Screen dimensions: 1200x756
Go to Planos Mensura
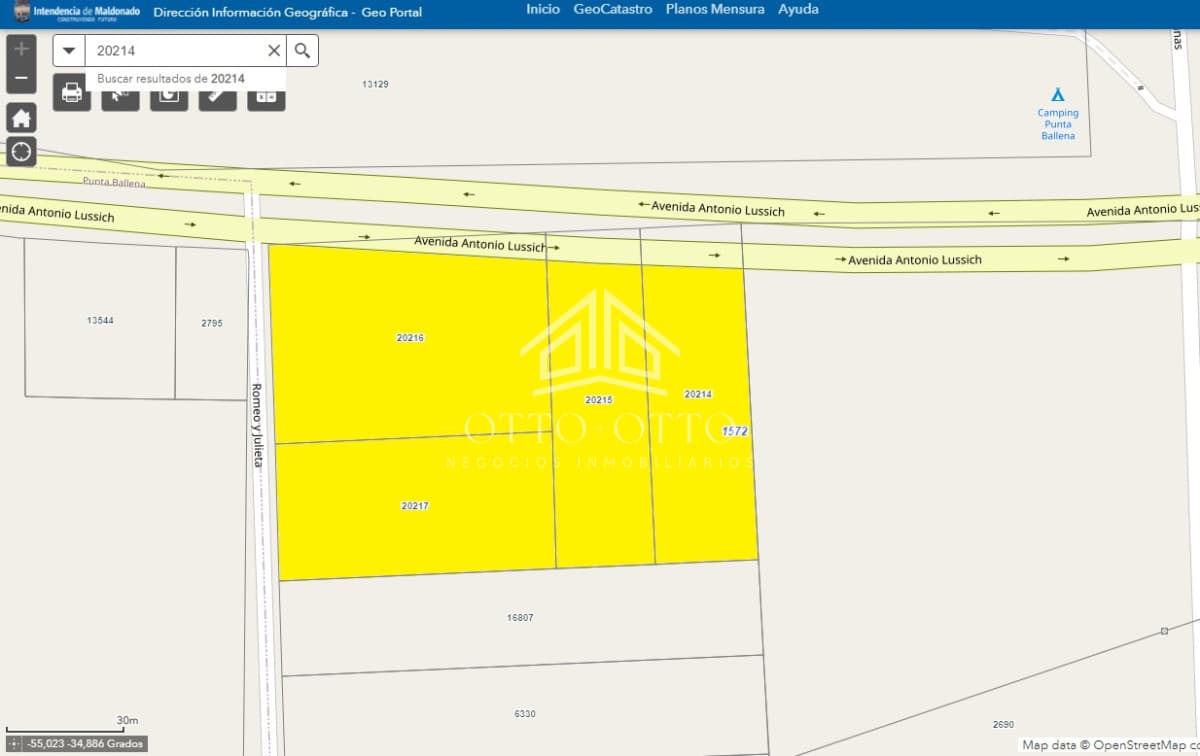coord(715,9)
